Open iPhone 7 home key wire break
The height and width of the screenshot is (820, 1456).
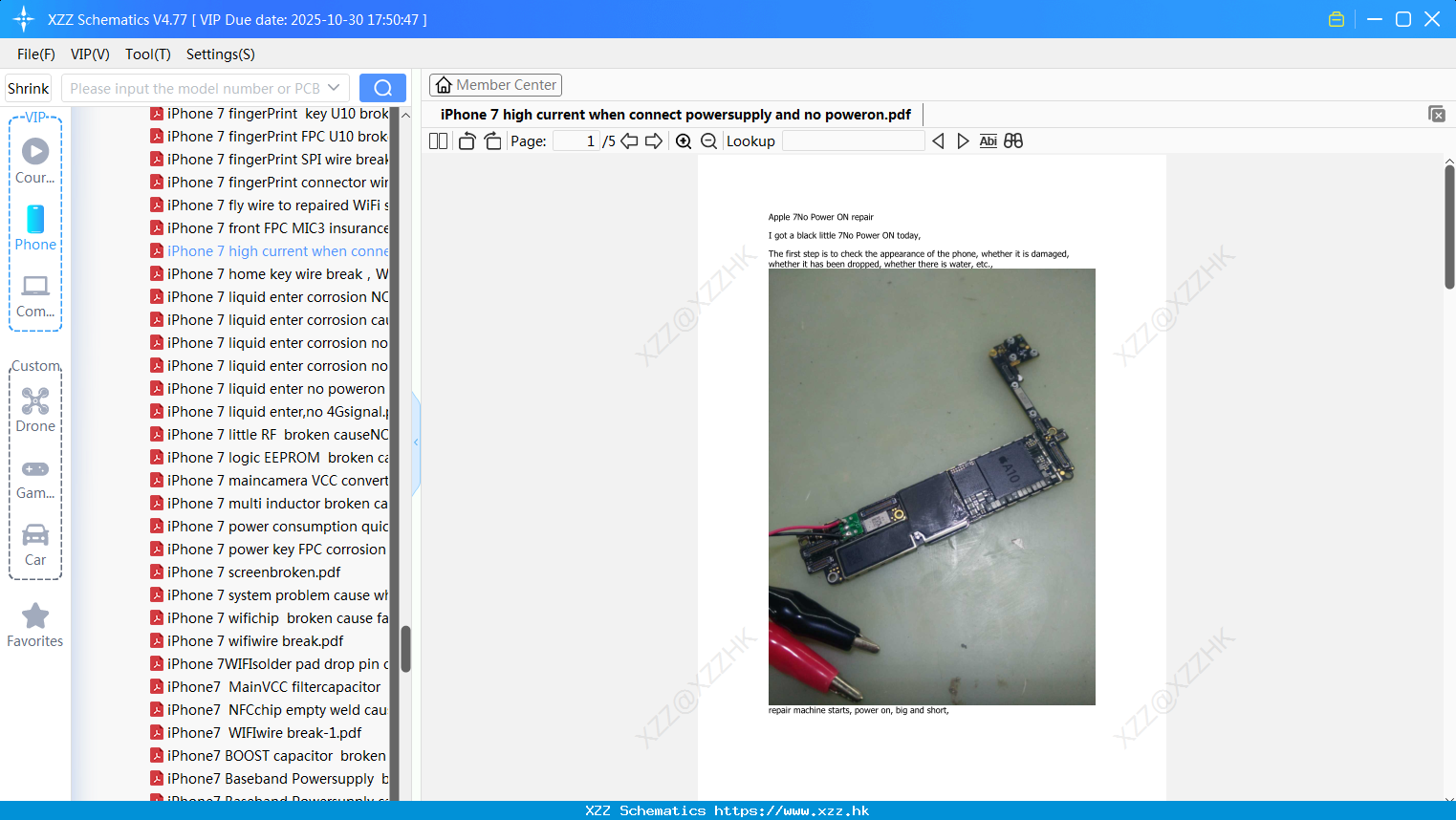270,274
